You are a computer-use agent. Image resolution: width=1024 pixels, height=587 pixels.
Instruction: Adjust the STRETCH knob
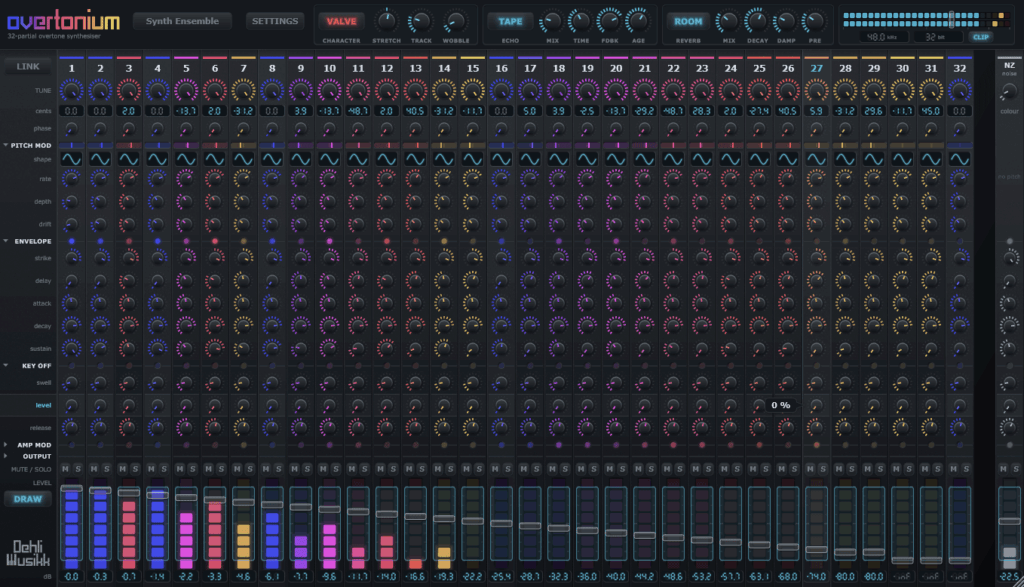coord(387,22)
